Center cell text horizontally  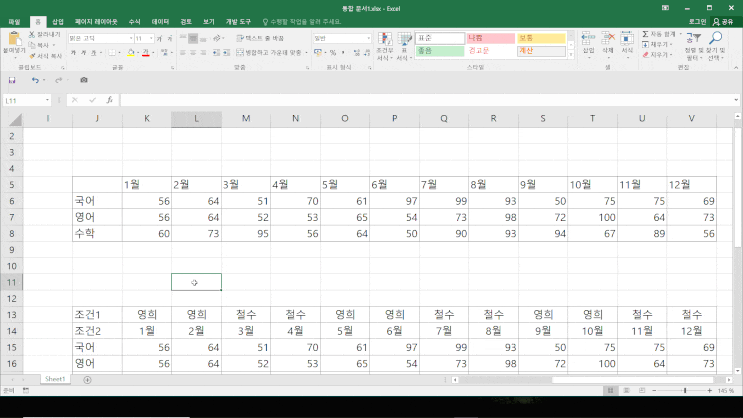193,53
